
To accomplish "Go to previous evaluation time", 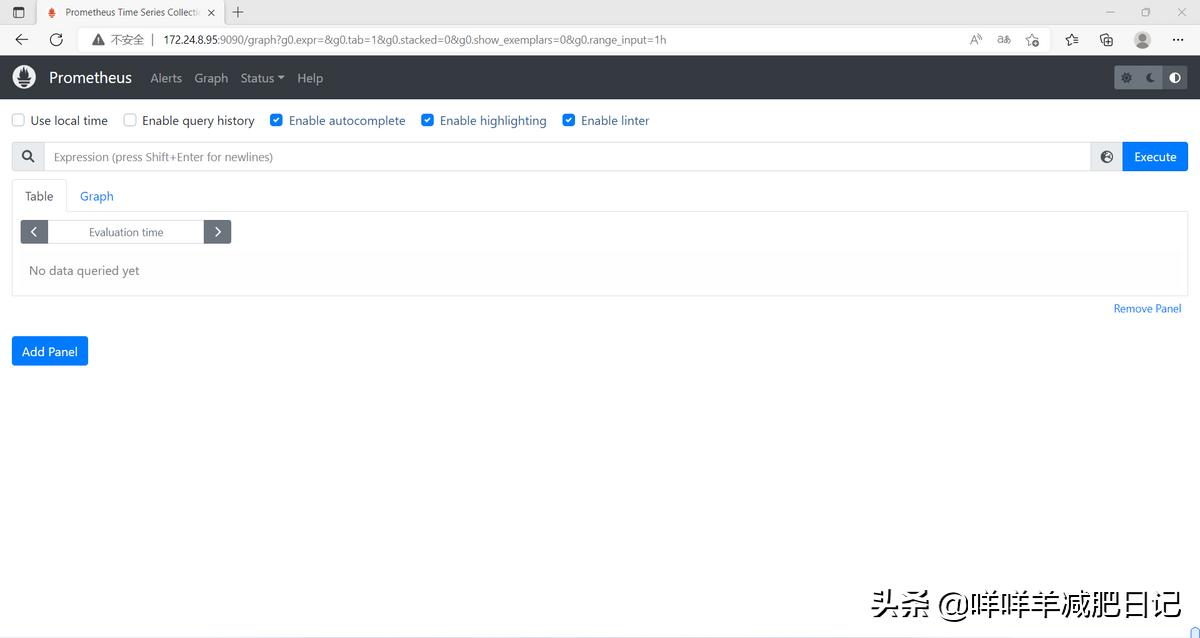I will pos(34,232).
